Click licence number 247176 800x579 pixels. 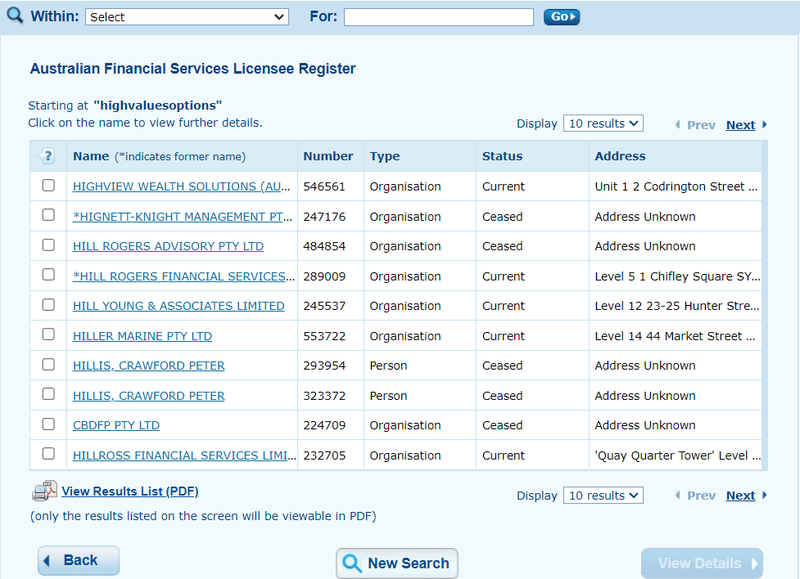[324, 217]
